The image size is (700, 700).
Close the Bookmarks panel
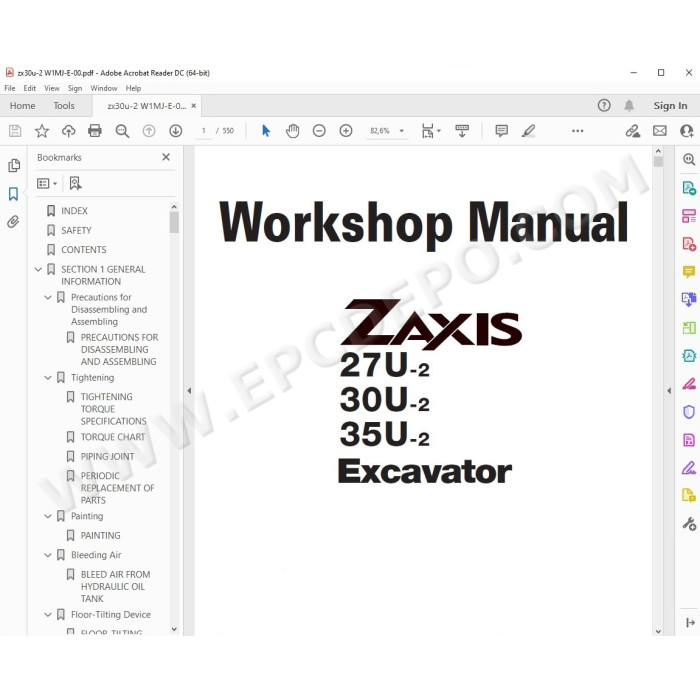(x=166, y=157)
